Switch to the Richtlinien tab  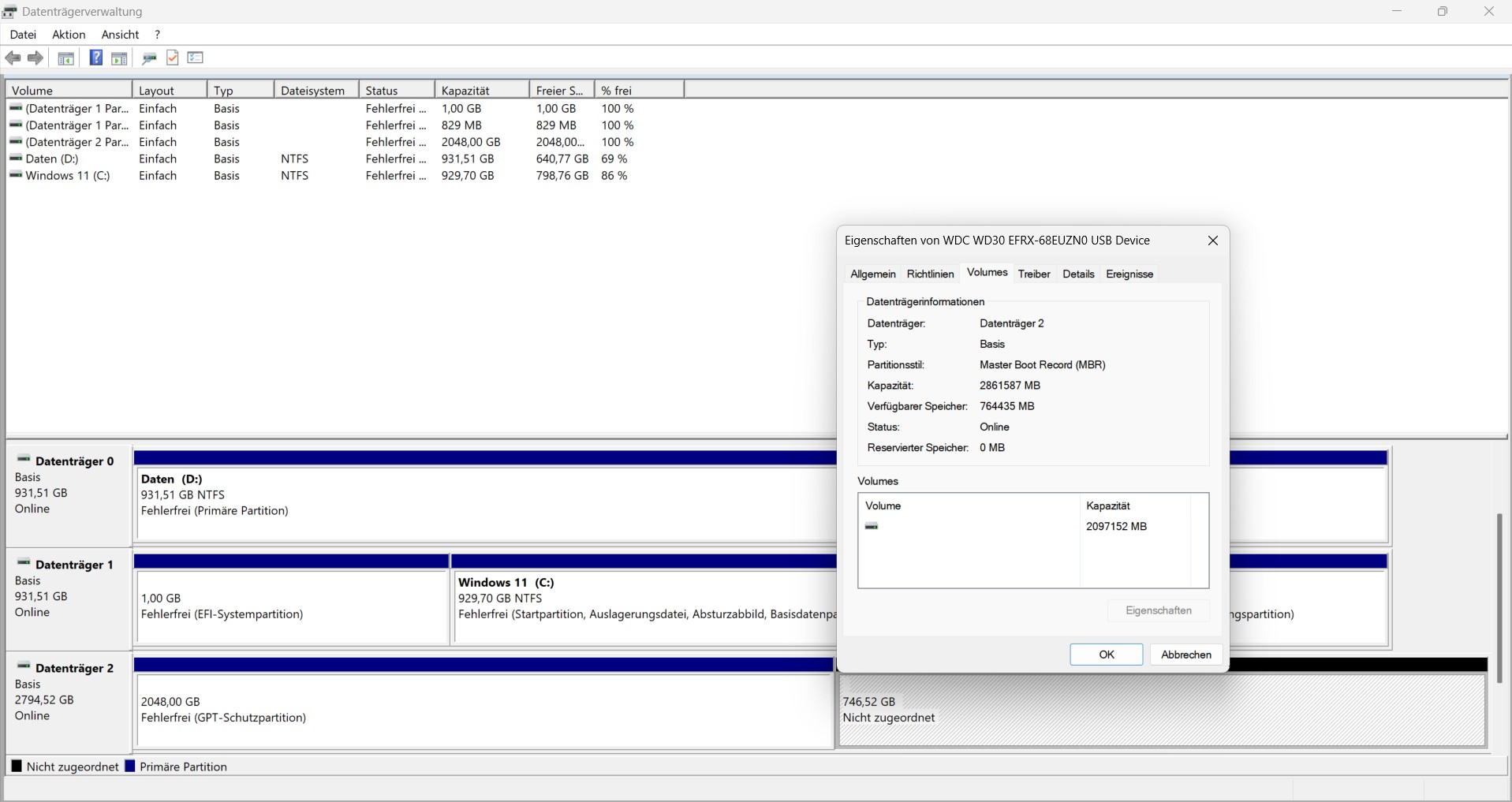point(931,274)
